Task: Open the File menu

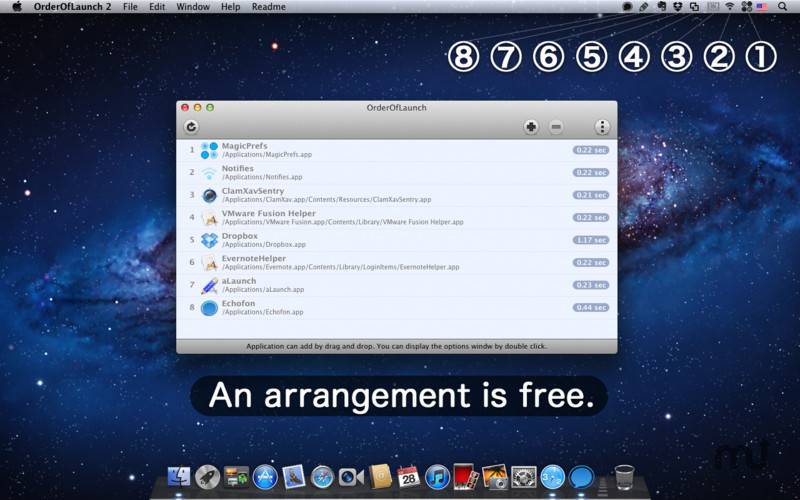Action: pos(130,7)
